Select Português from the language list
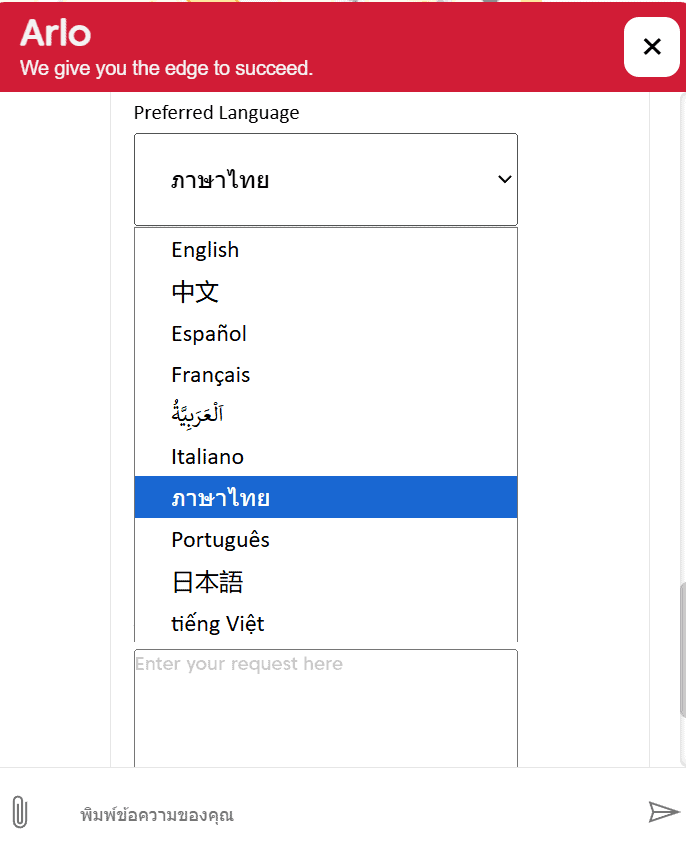 [x=220, y=540]
